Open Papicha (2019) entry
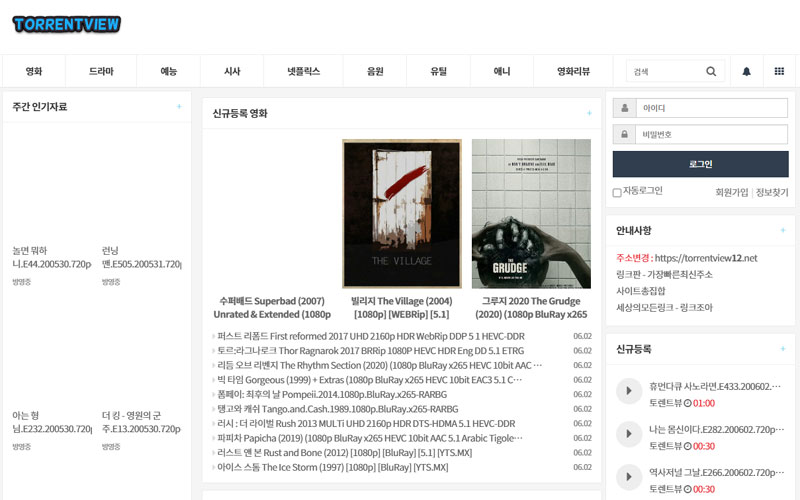 tap(370, 438)
